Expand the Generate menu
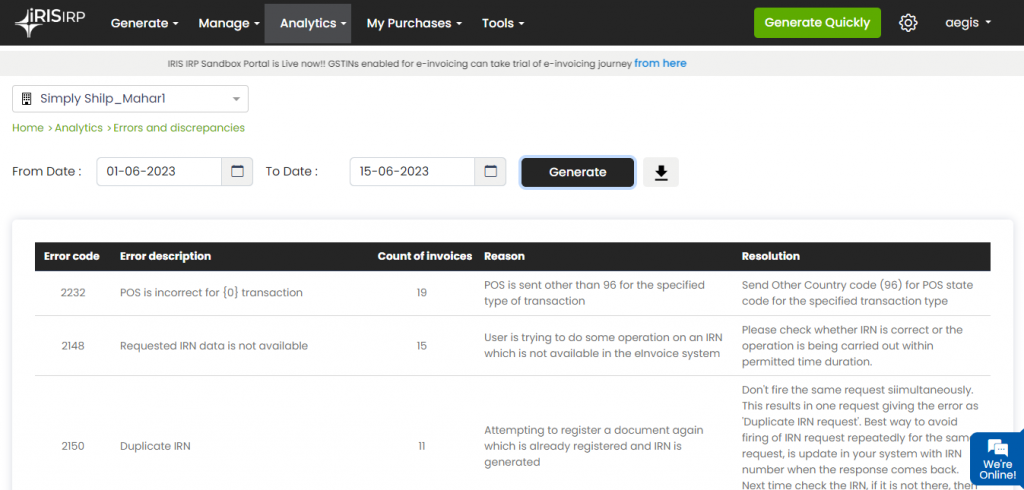The height and width of the screenshot is (490, 1024). point(144,23)
